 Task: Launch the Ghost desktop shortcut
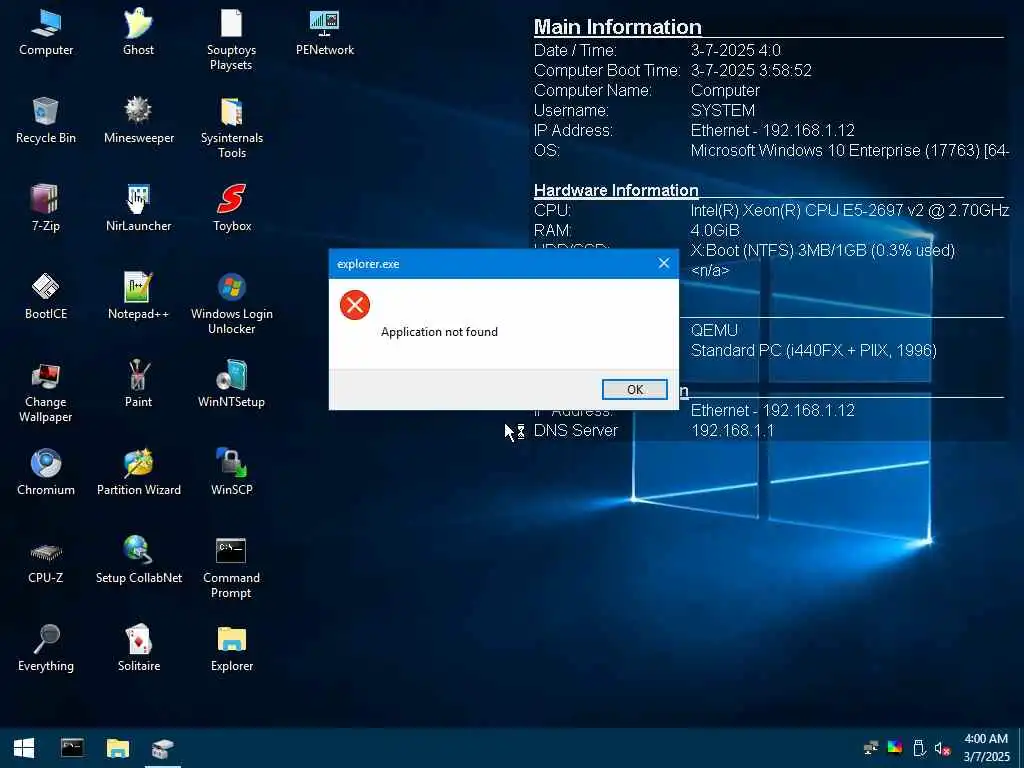pyautogui.click(x=138, y=33)
